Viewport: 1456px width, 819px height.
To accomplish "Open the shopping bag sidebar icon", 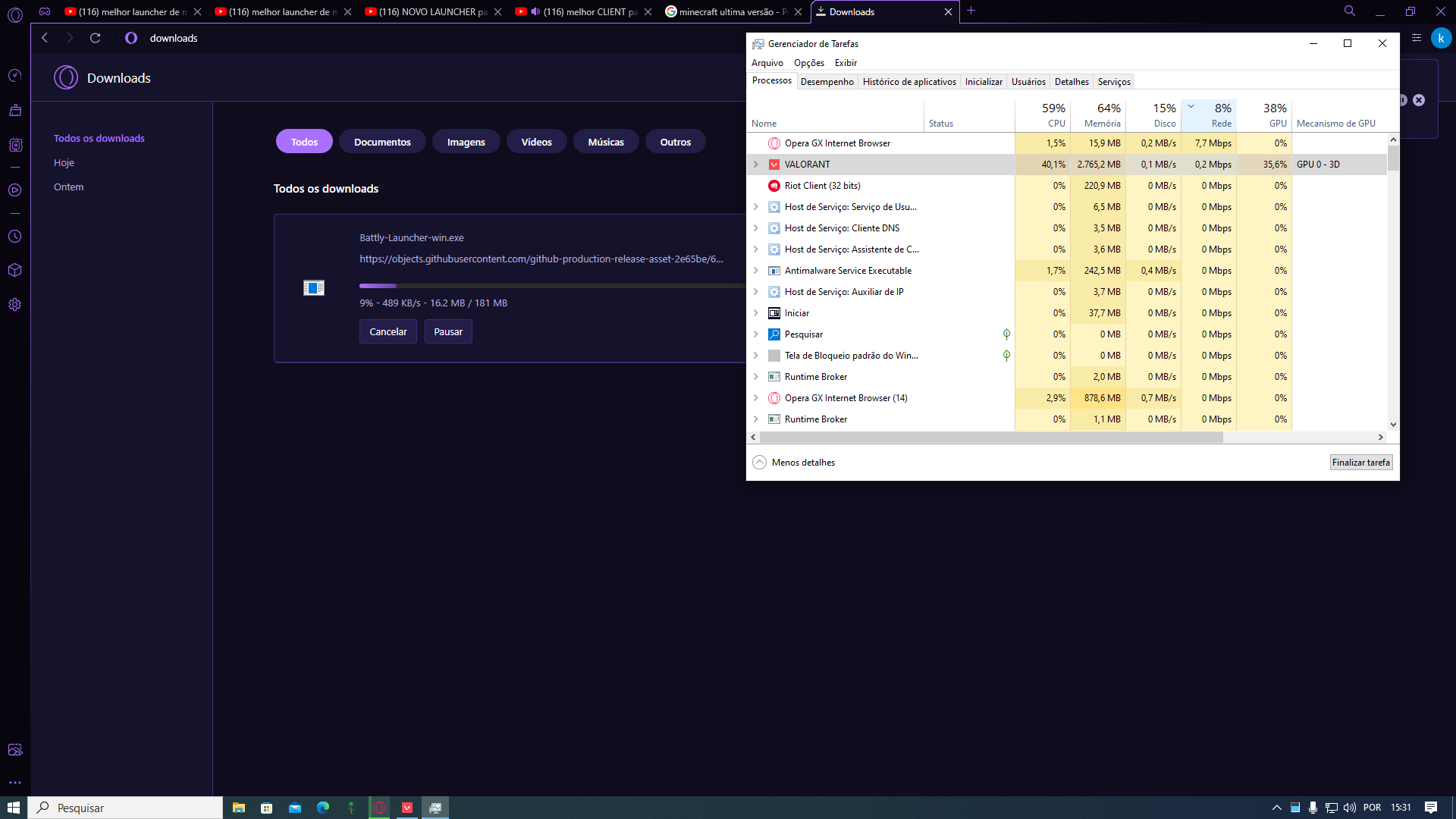I will click(x=14, y=111).
